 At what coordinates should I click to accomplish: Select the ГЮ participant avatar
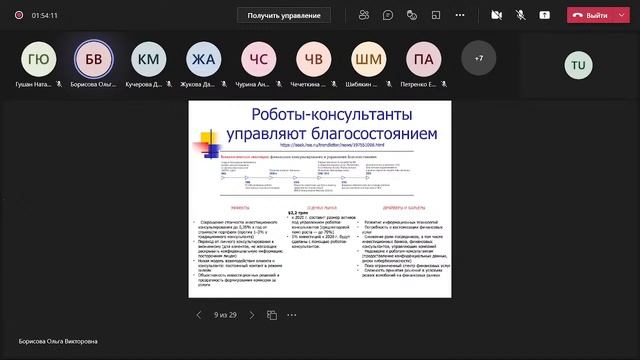[39, 59]
